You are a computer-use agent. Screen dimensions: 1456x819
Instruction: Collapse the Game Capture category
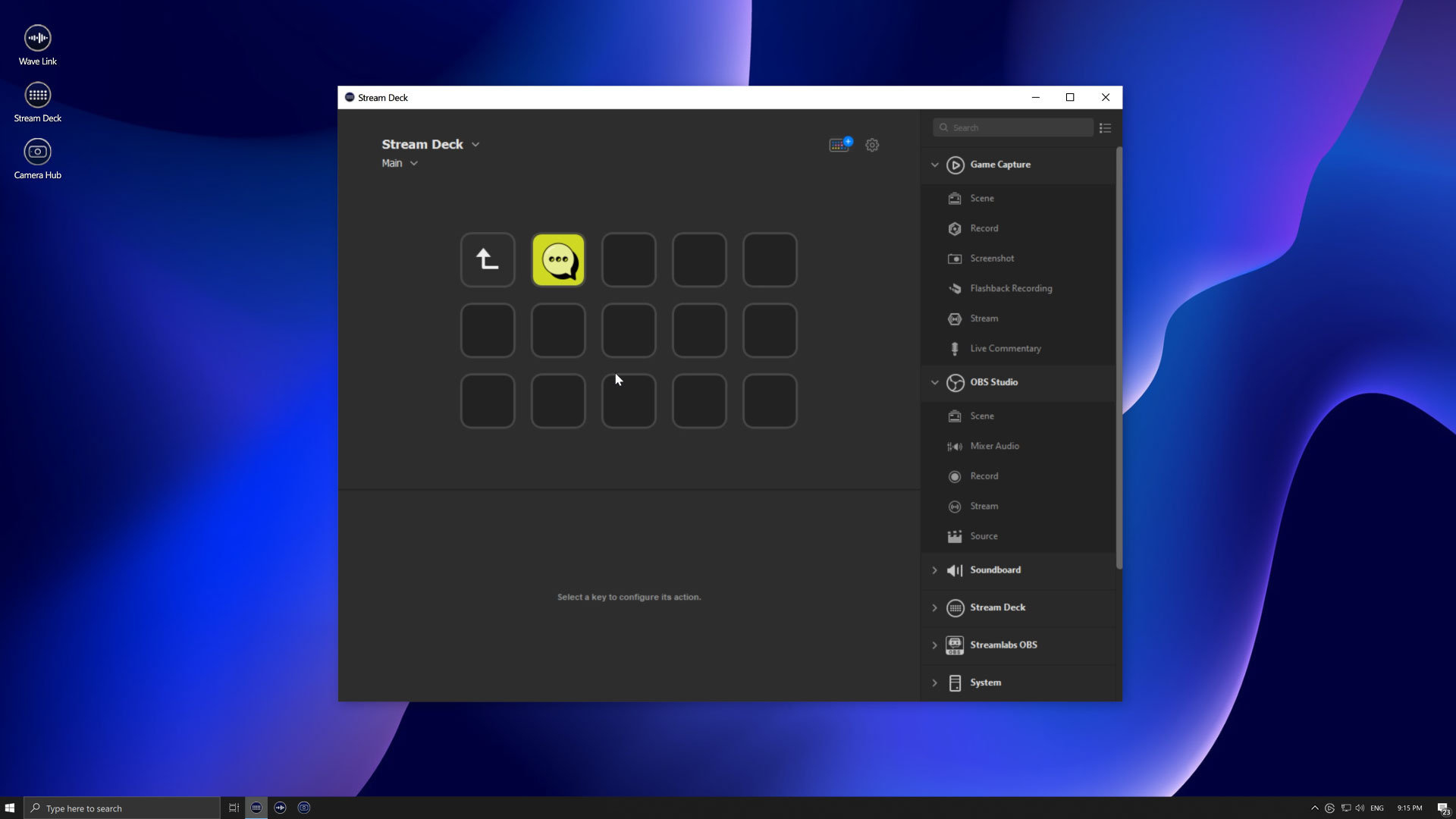[x=934, y=165]
